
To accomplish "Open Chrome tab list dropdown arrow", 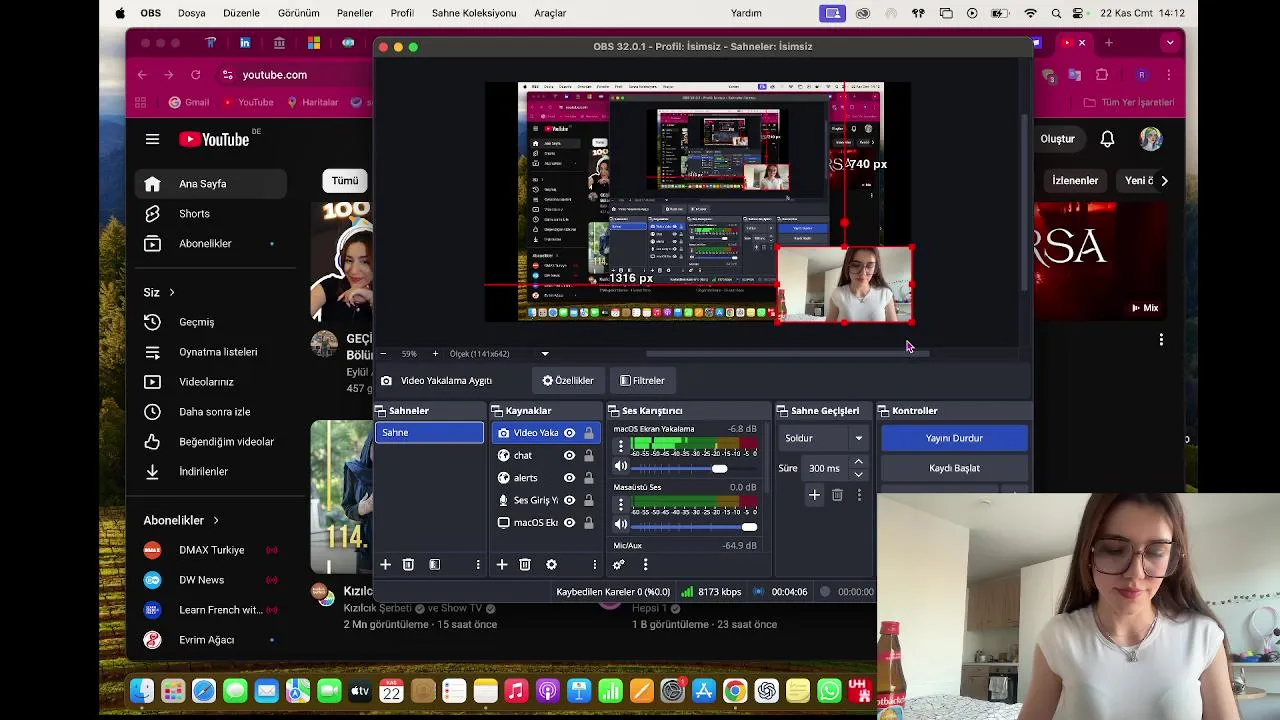I will 1170,43.
